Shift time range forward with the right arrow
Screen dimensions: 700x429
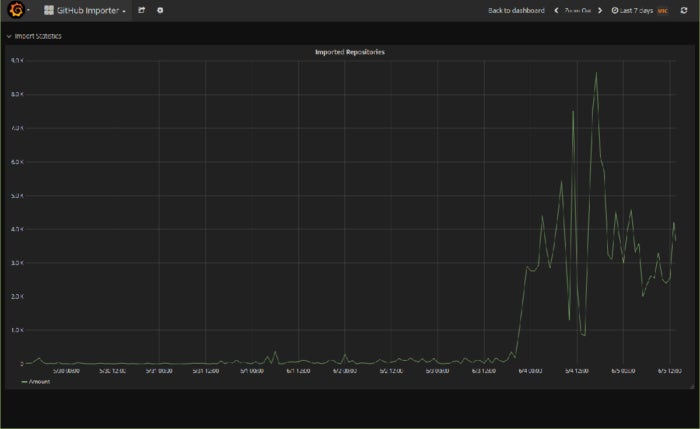[x=600, y=10]
